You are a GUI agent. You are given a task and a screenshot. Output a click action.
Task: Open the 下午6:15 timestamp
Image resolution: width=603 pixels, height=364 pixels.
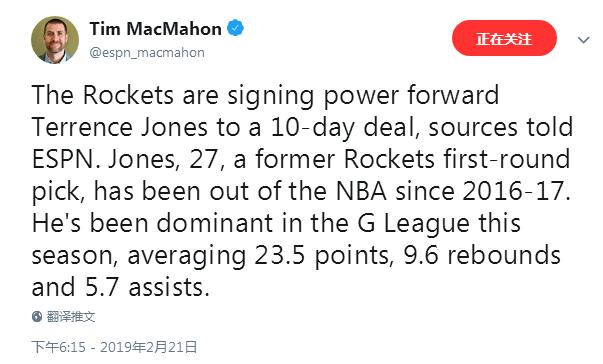click(59, 347)
